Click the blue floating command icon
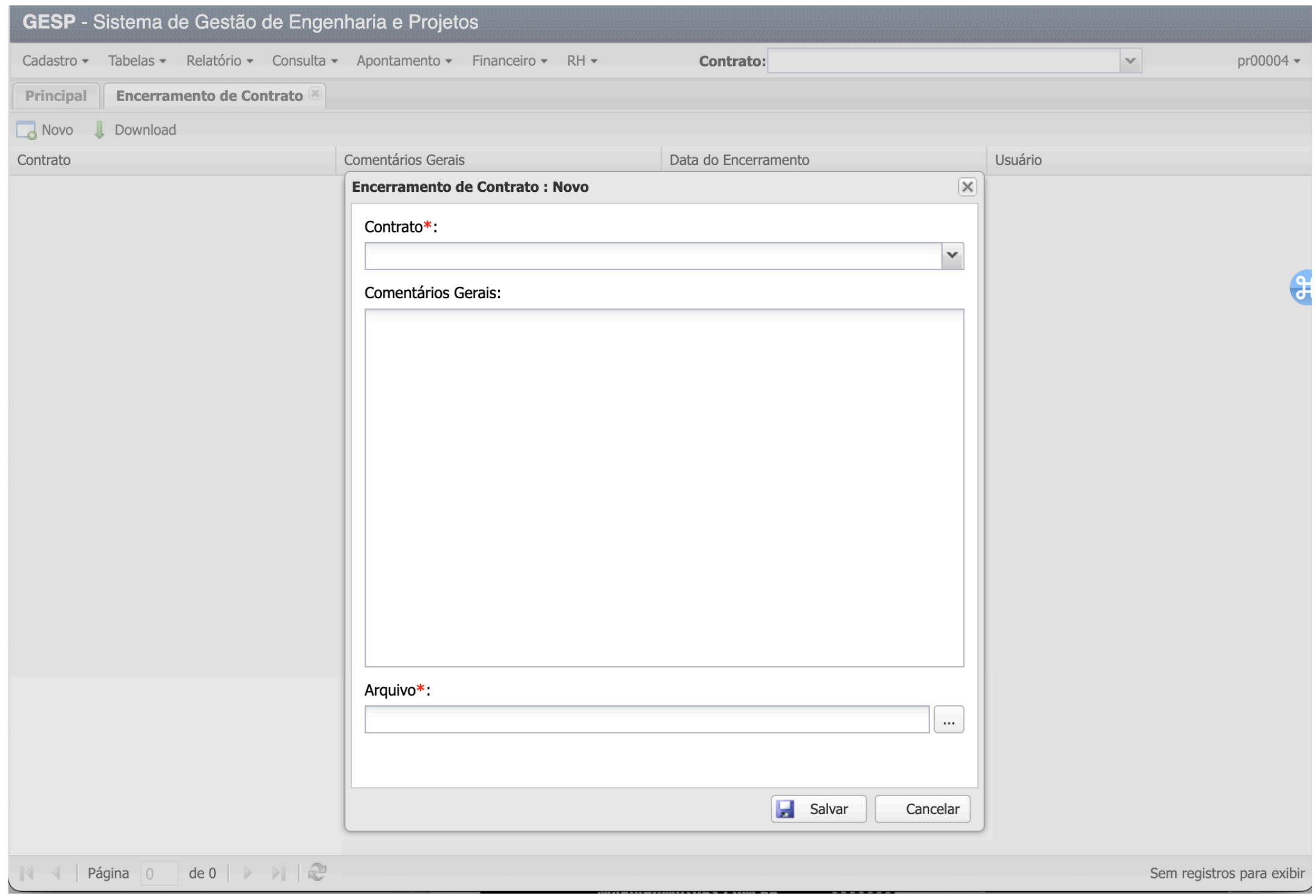This screenshot has height=896, width=1316. tap(1302, 287)
